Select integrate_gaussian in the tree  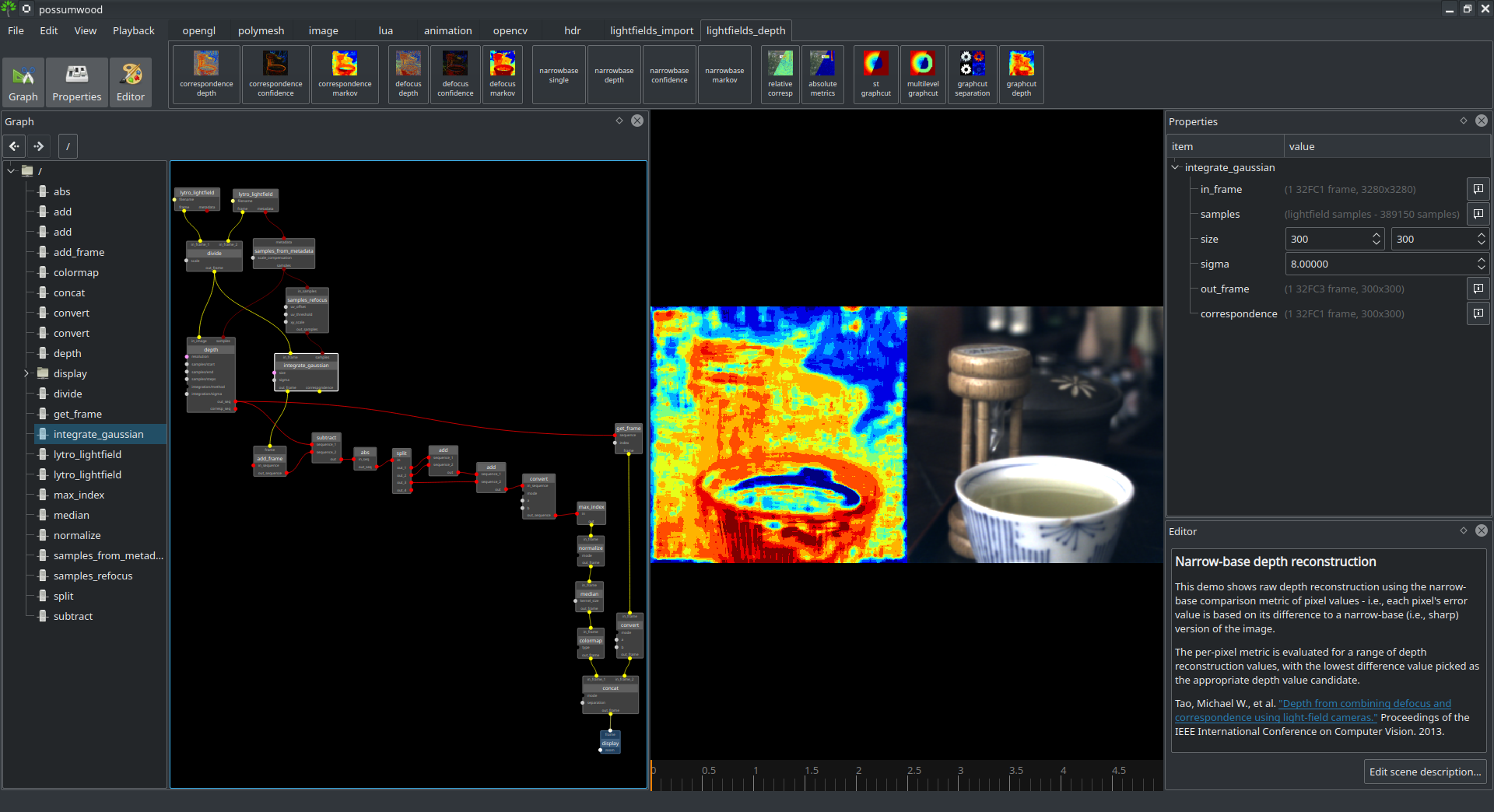click(99, 434)
